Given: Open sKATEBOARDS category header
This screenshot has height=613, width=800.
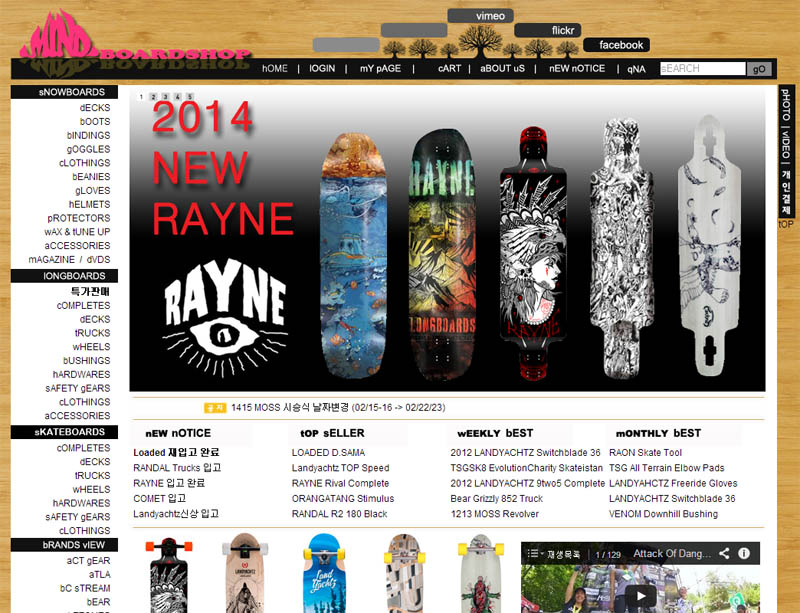Looking at the screenshot, I should [64, 432].
